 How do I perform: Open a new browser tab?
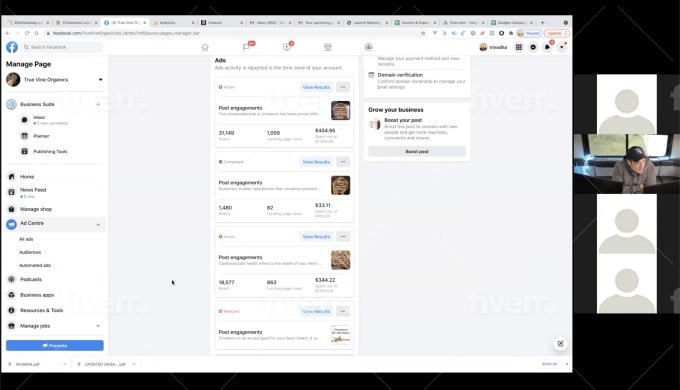tap(542, 23)
